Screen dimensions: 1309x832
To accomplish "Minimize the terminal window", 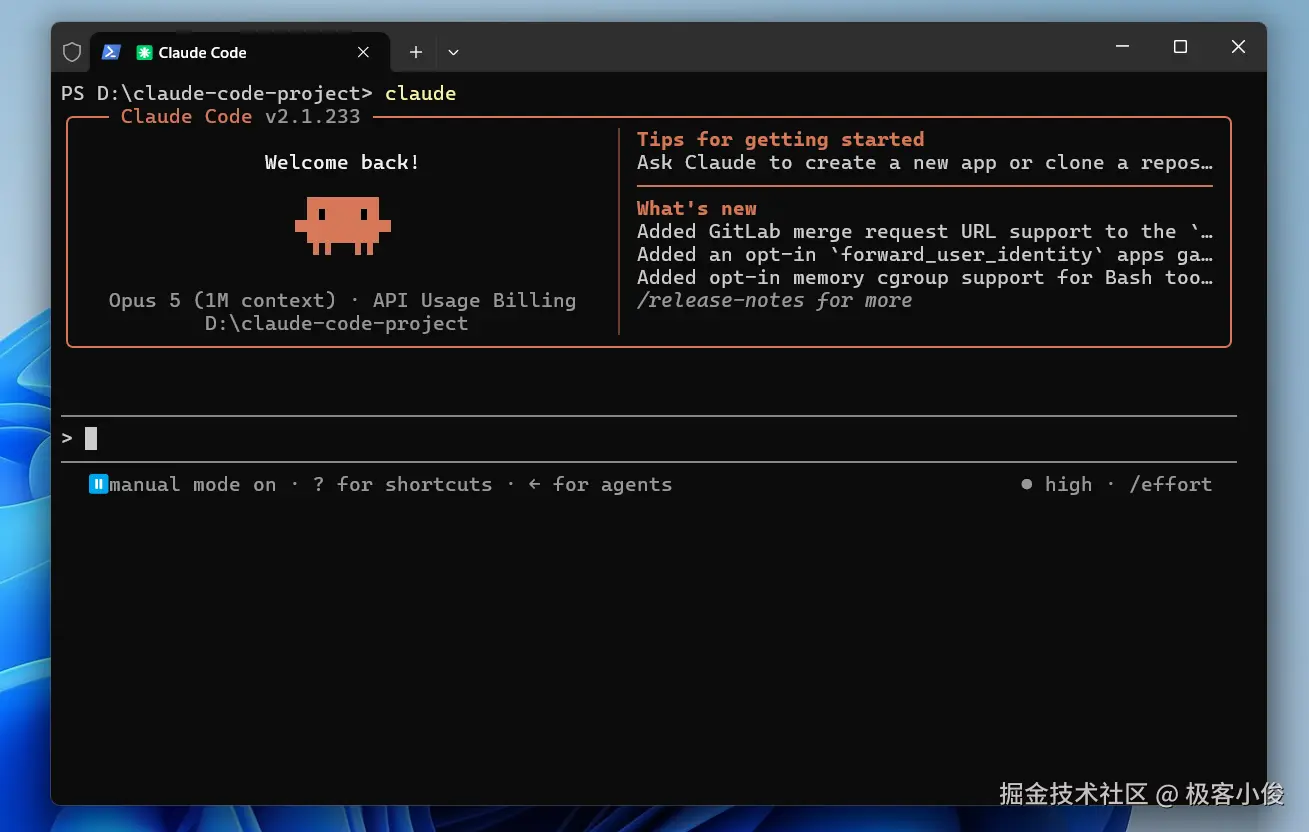I will tap(1122, 47).
